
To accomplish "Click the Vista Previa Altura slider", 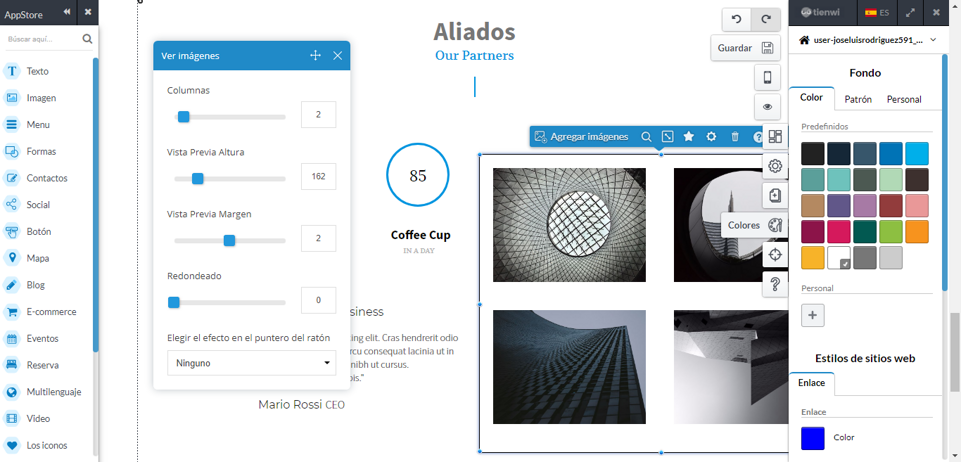I will pos(230,179).
